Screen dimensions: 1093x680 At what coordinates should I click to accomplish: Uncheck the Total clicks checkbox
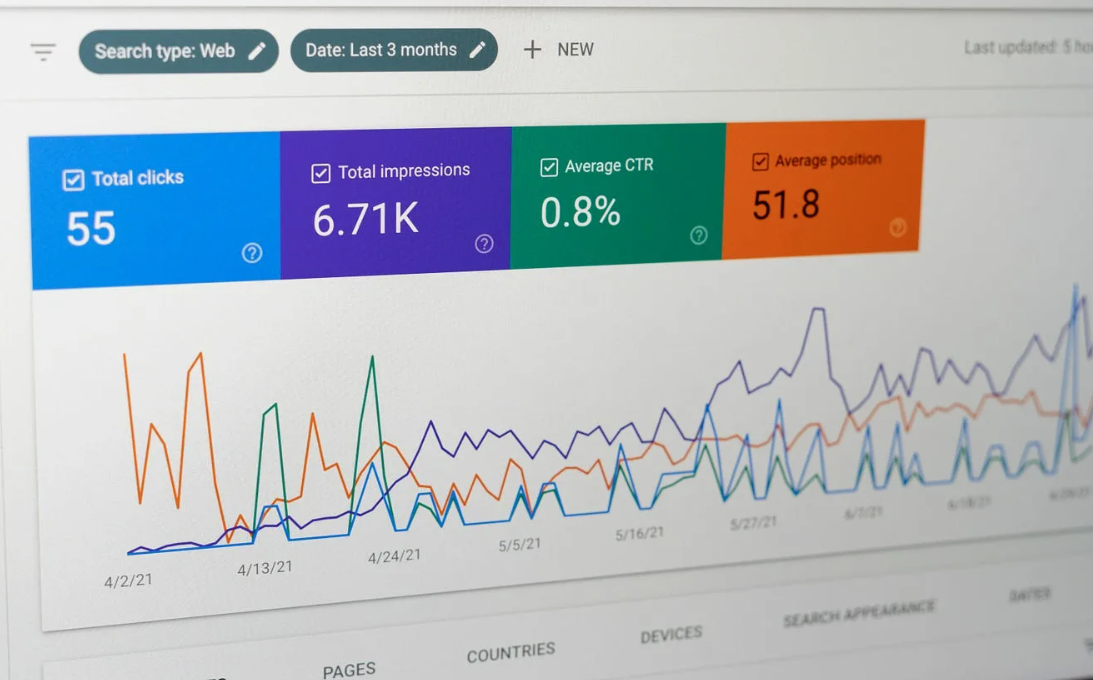click(73, 180)
